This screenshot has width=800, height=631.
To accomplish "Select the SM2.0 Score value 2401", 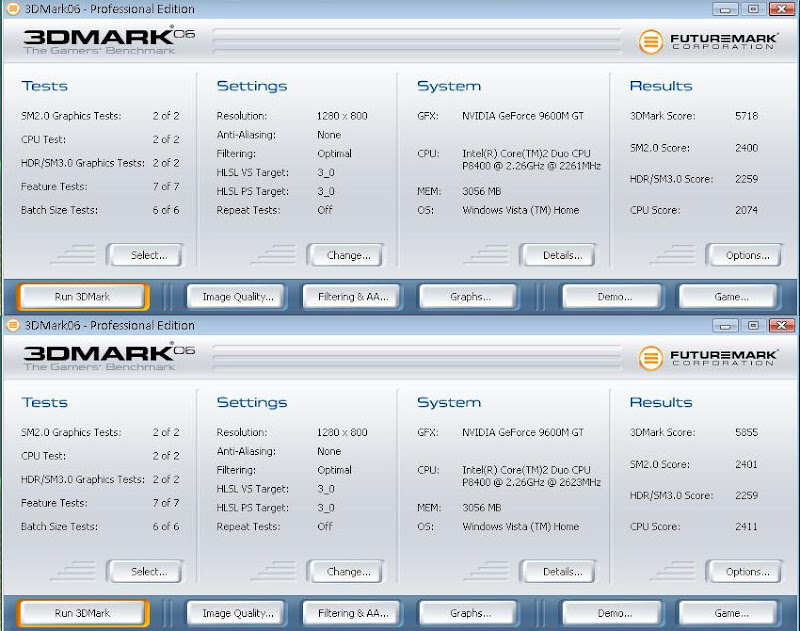I will pos(746,464).
